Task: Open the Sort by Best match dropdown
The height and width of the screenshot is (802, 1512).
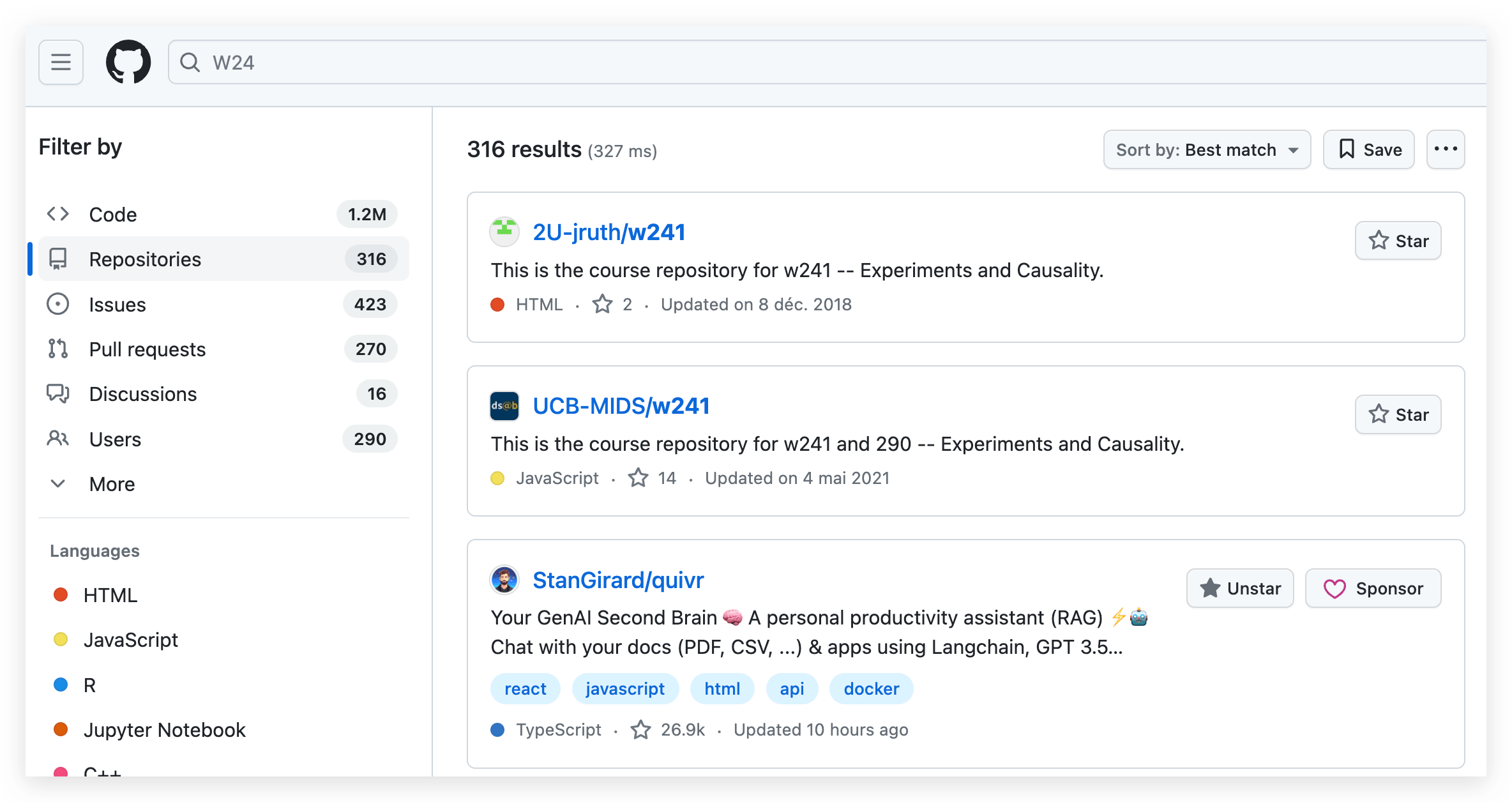Action: click(x=1206, y=149)
